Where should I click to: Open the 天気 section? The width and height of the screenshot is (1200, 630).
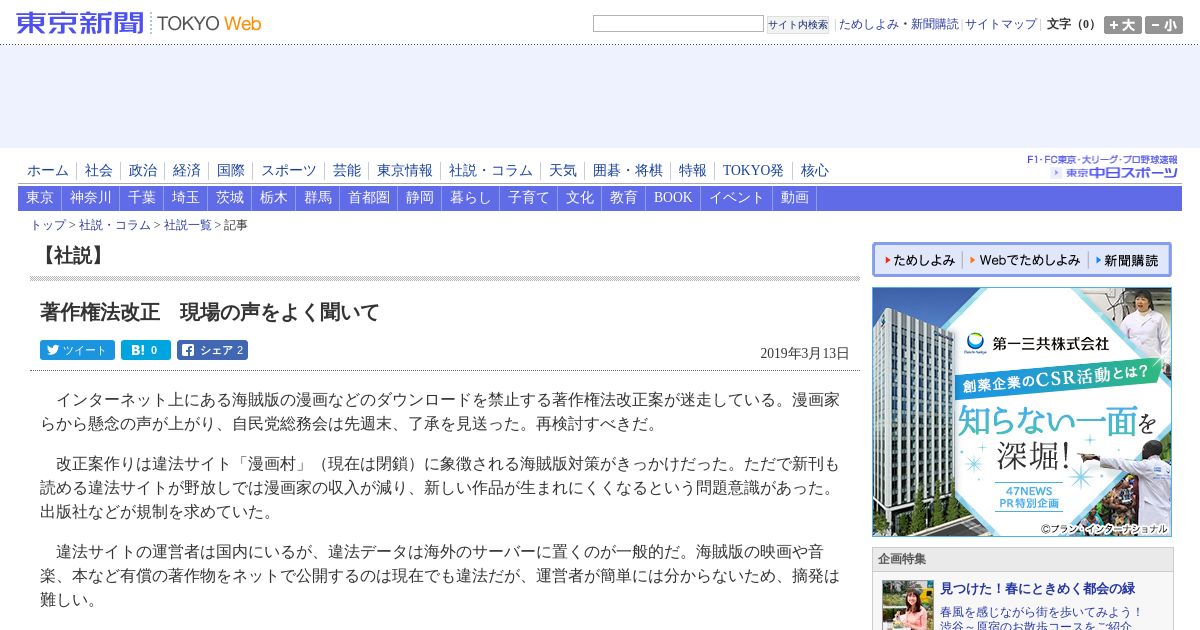coord(563,171)
